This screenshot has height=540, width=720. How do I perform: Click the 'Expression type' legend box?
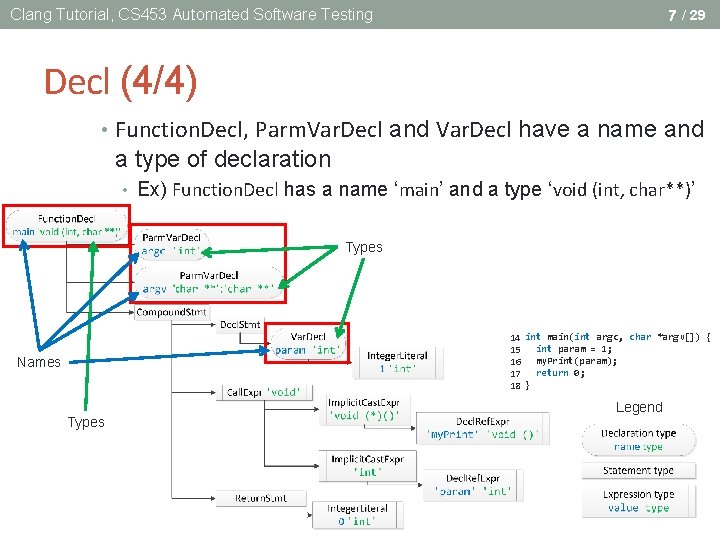coord(639,501)
